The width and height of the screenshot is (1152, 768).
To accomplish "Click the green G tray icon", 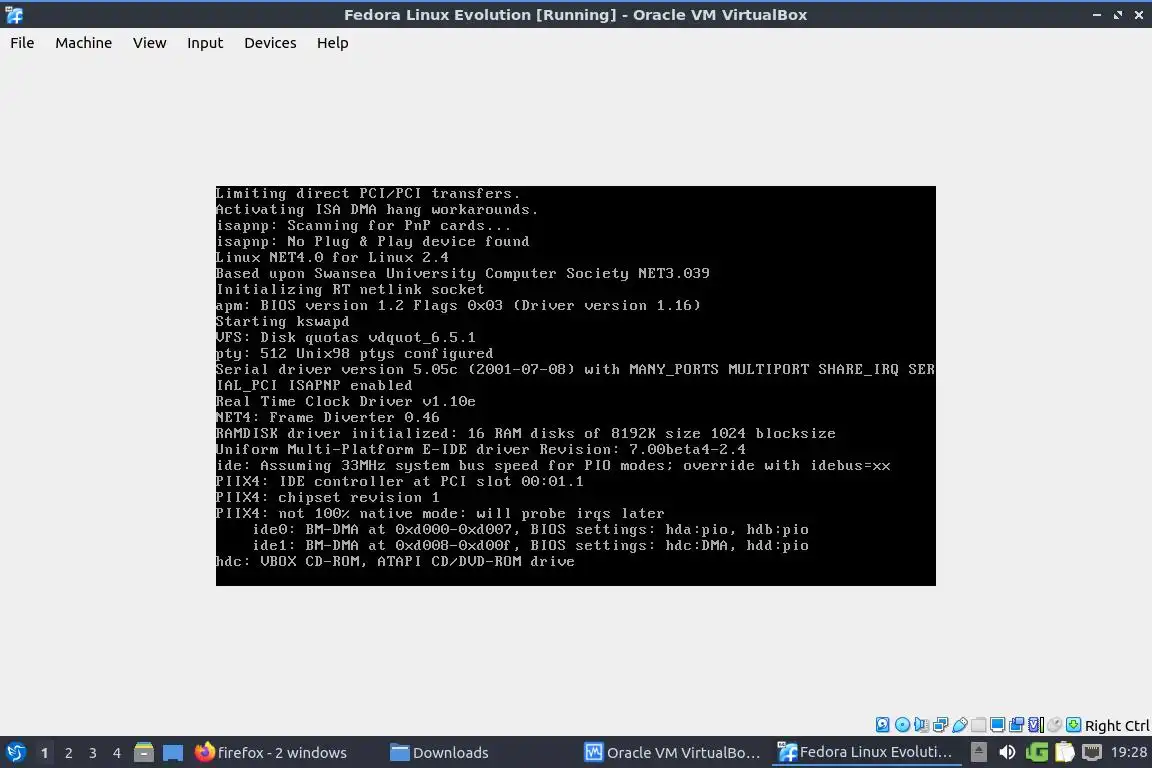I will pos(1037,752).
